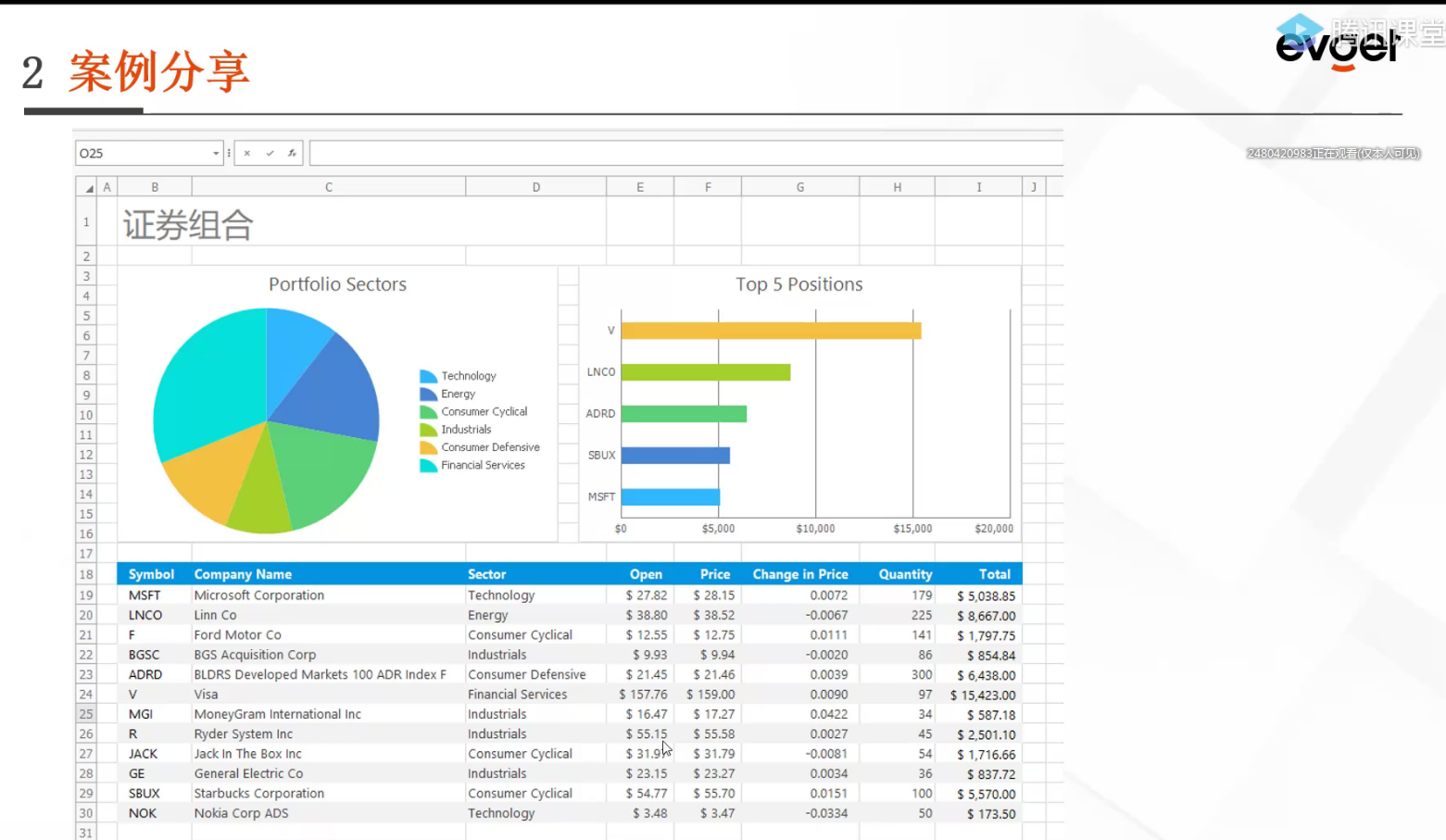The image size is (1446, 840).
Task: Click the Total header cell
Action: coord(978,574)
